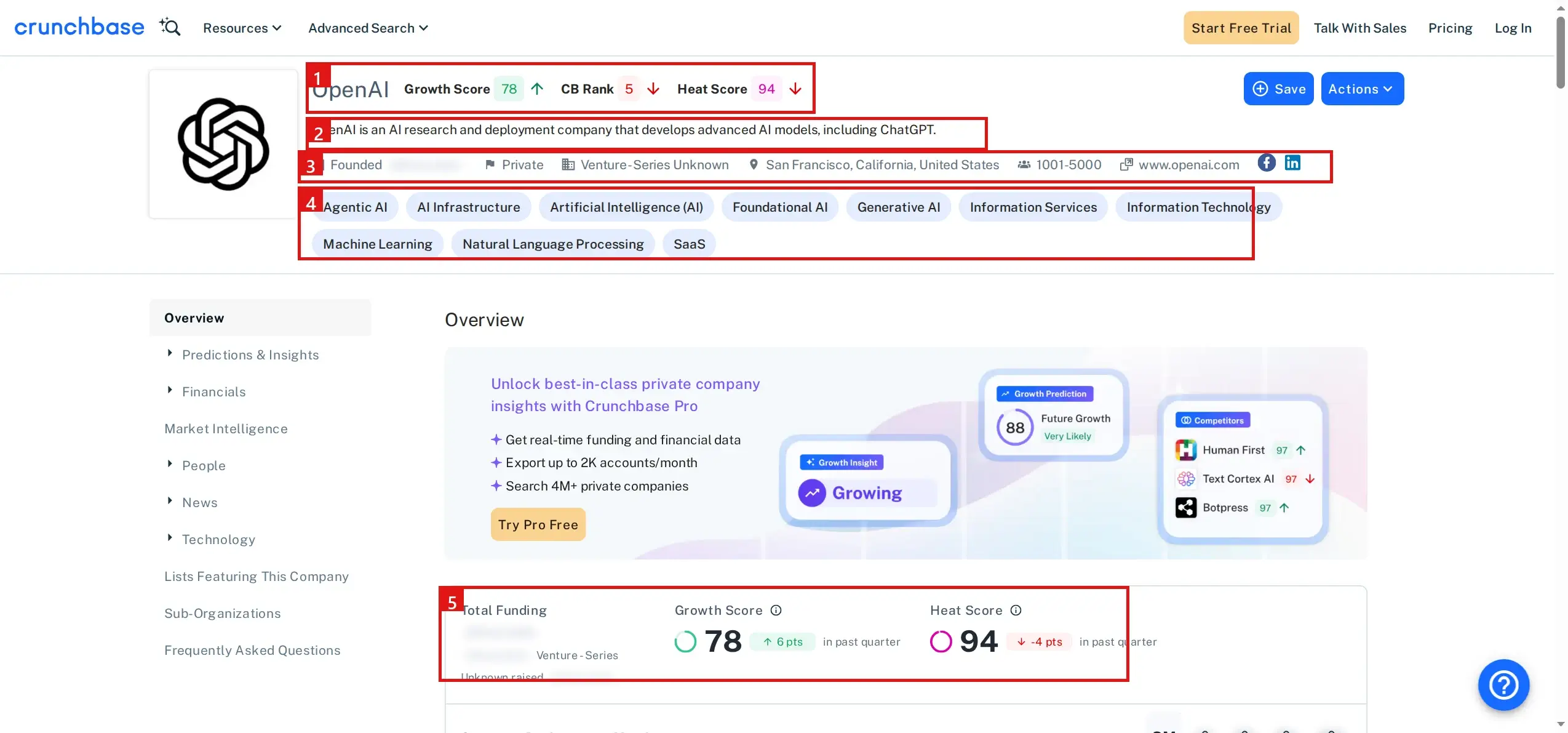
Task: Click the CB Rank down arrow icon
Action: tap(653, 89)
